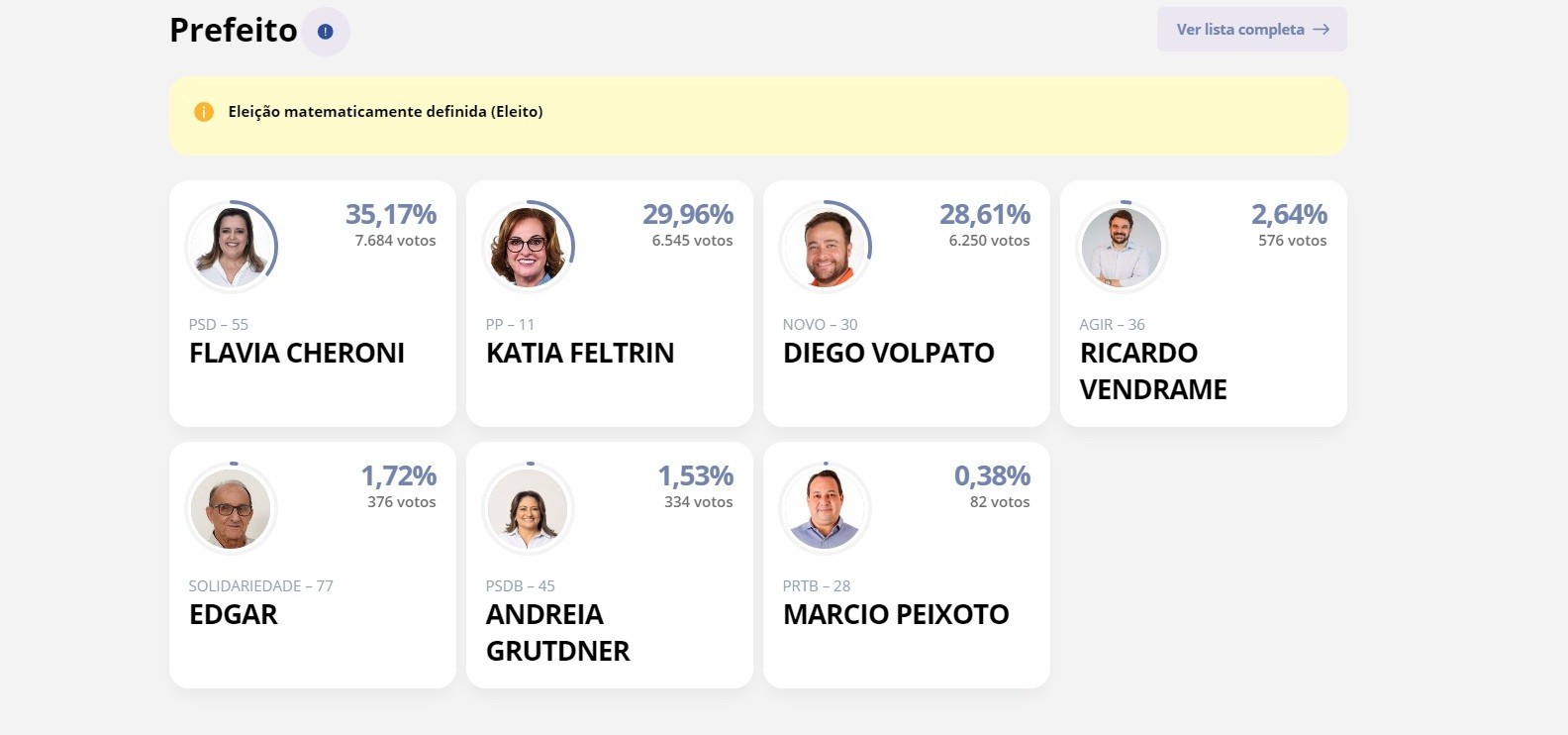The image size is (1568, 735).
Task: Click Ricardo Vendrame's candidate photo
Action: tap(1122, 247)
